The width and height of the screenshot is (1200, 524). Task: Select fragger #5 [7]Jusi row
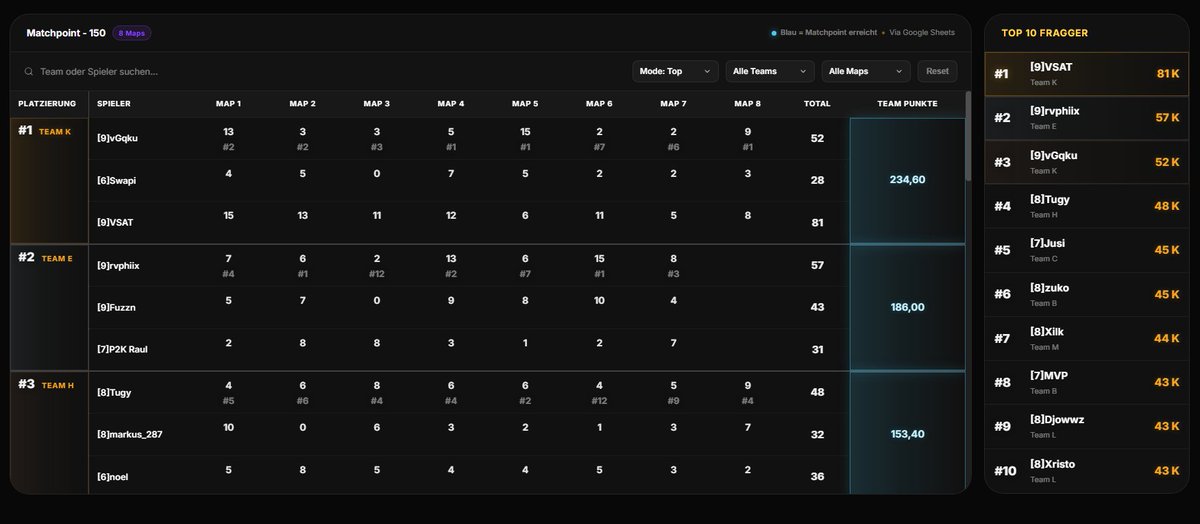pos(1089,250)
